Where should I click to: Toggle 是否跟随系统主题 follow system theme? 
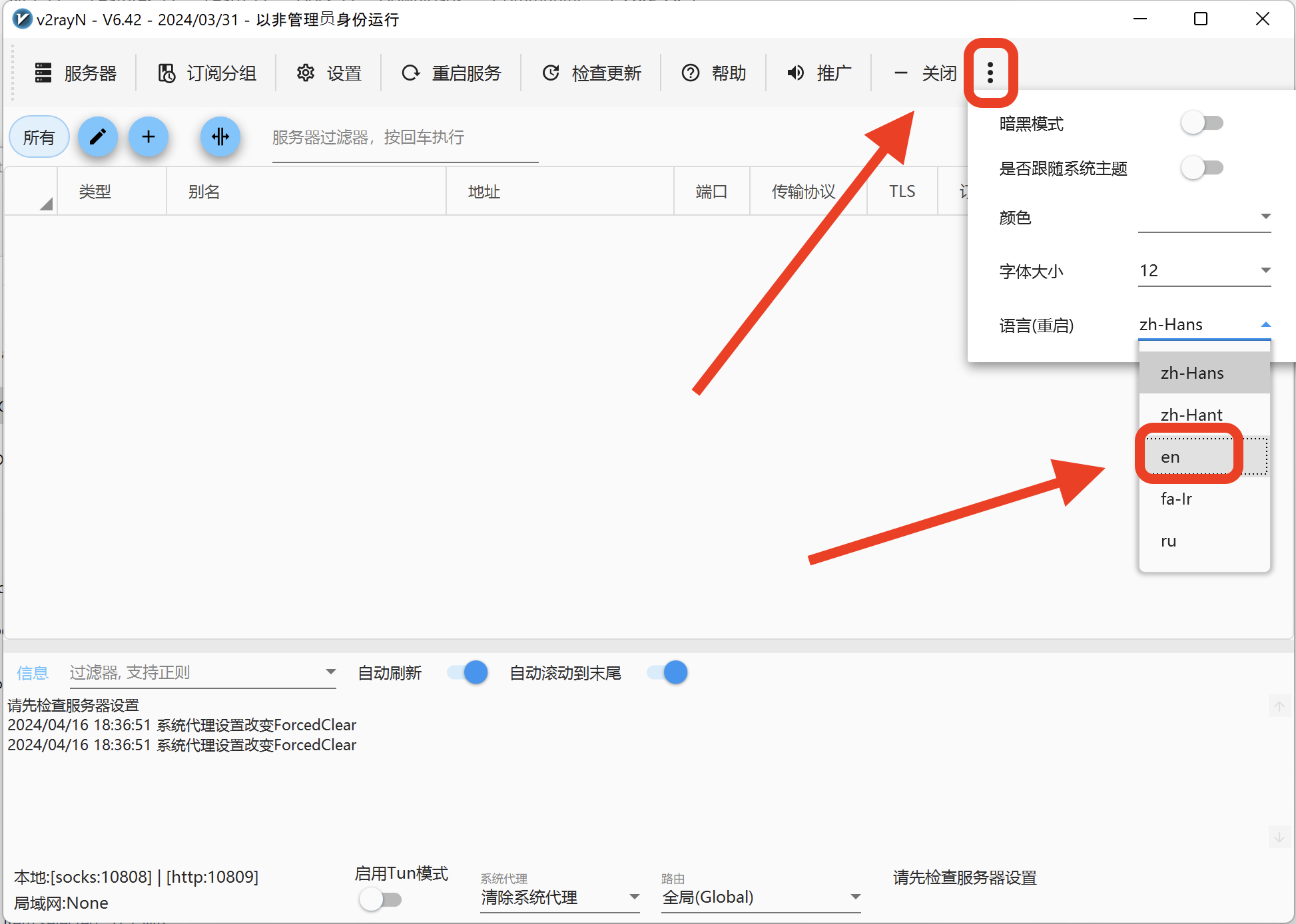[x=1202, y=168]
